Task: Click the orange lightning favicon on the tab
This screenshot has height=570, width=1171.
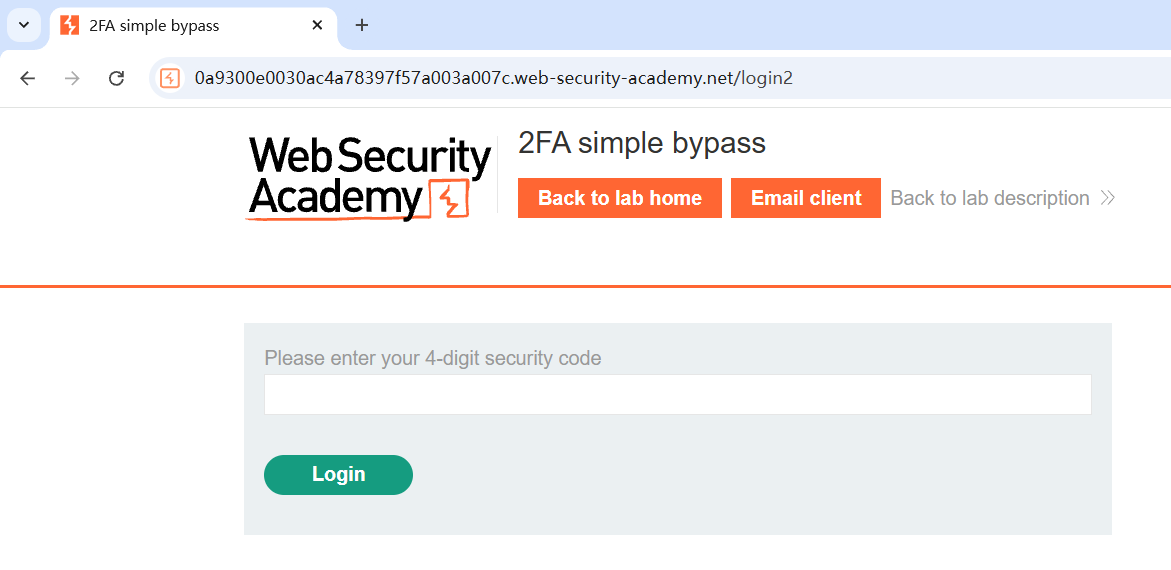Action: click(69, 25)
